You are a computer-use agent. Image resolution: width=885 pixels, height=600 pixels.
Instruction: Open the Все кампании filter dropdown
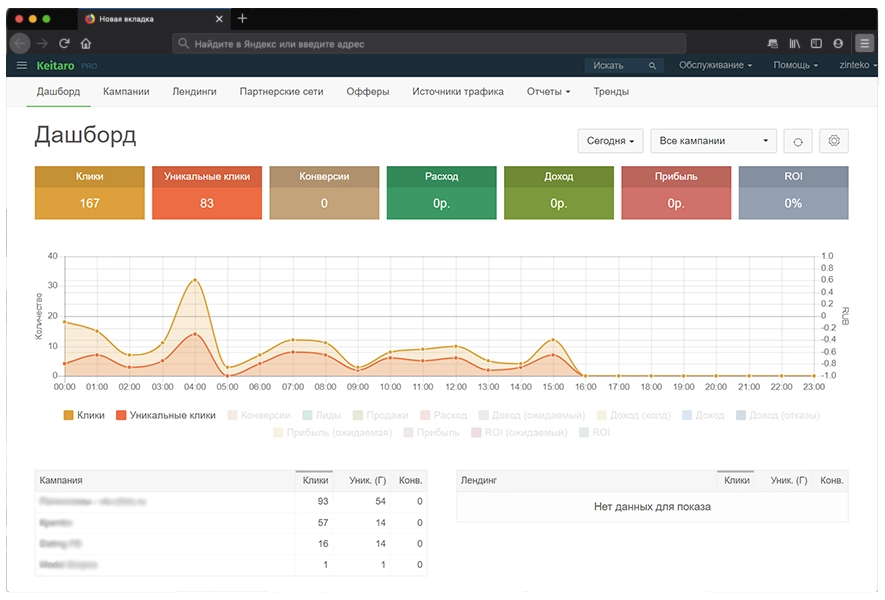713,141
